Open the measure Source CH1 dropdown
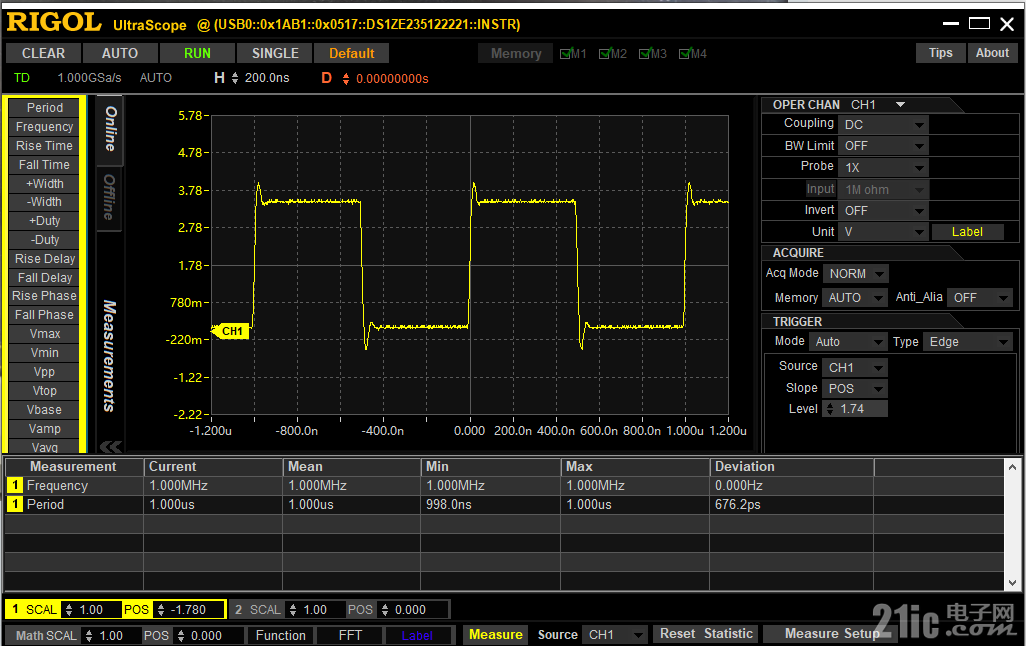 pyautogui.click(x=614, y=635)
